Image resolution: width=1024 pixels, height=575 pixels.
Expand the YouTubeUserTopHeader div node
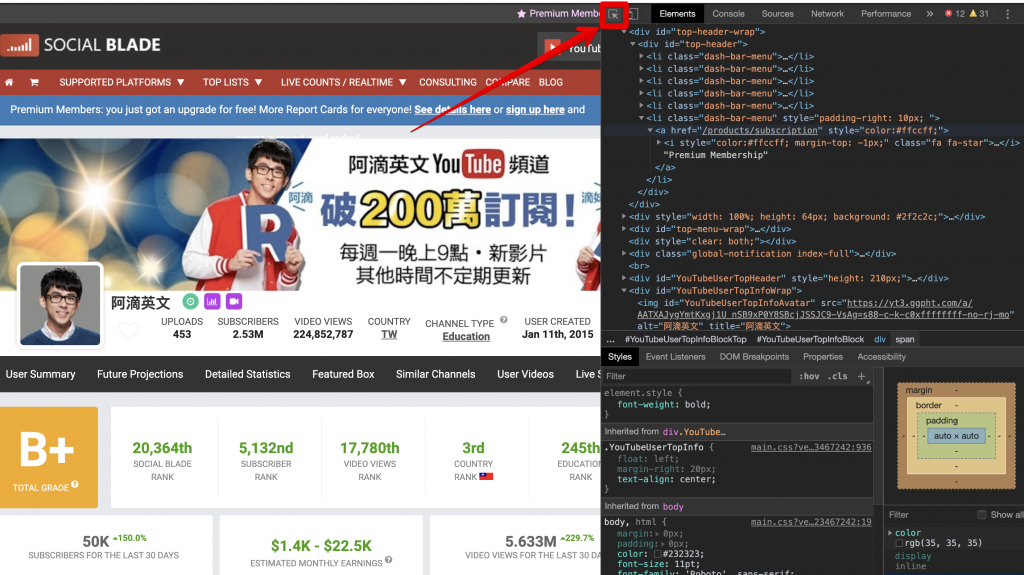coord(624,278)
